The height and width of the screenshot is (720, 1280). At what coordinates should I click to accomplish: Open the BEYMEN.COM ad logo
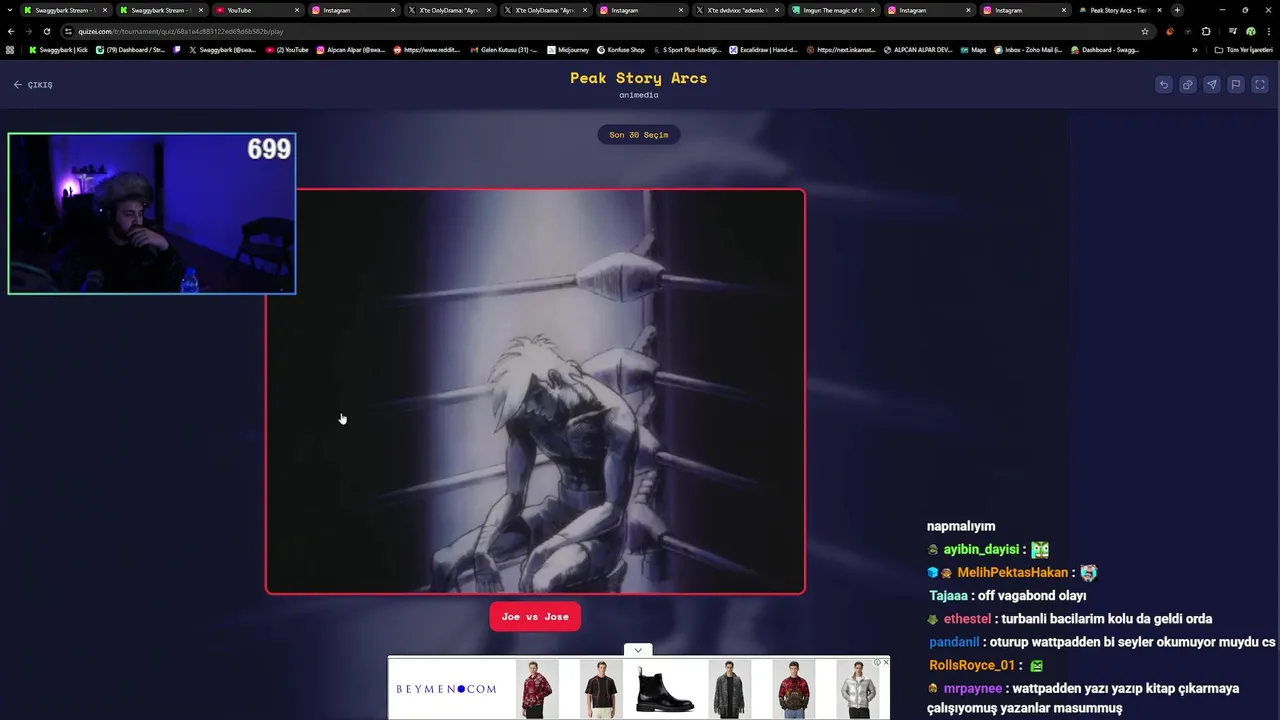pyautogui.click(x=446, y=689)
